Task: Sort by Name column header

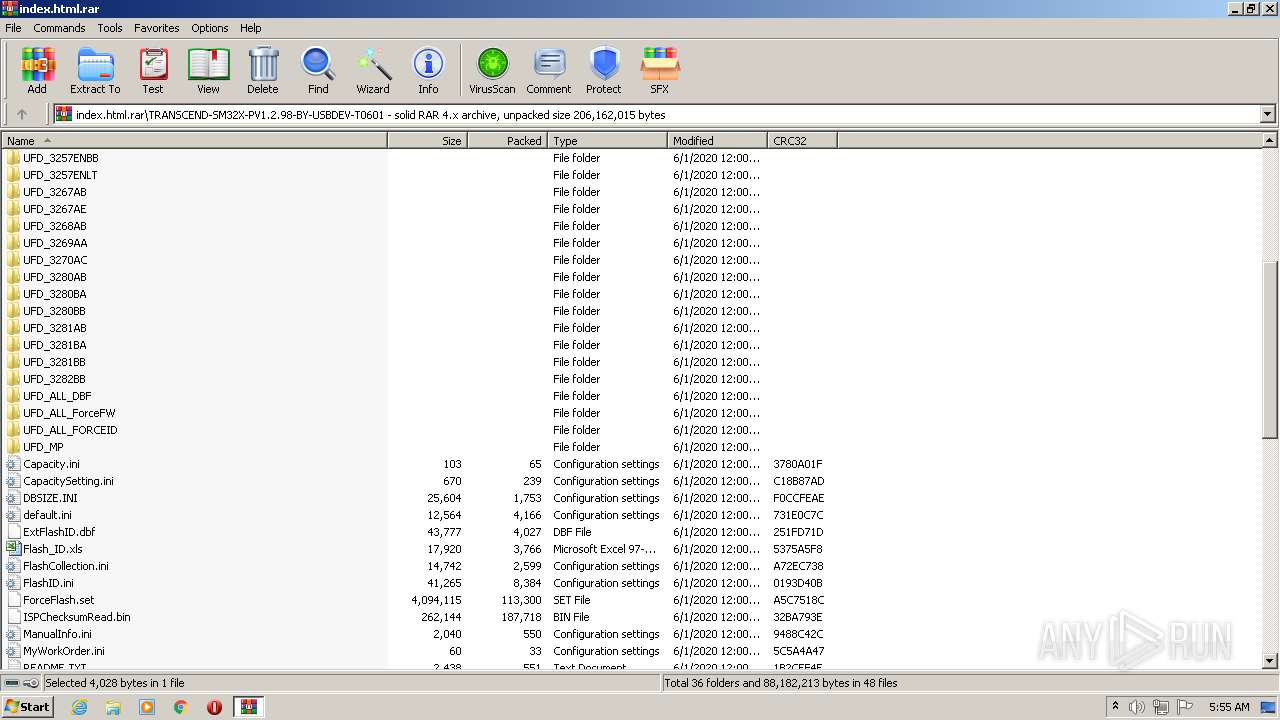Action: pos(195,141)
